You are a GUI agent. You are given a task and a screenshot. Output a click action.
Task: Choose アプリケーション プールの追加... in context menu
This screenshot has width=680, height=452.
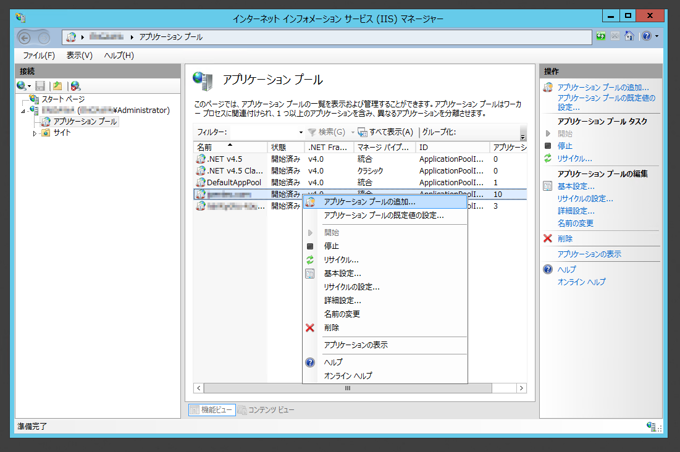click(x=385, y=202)
